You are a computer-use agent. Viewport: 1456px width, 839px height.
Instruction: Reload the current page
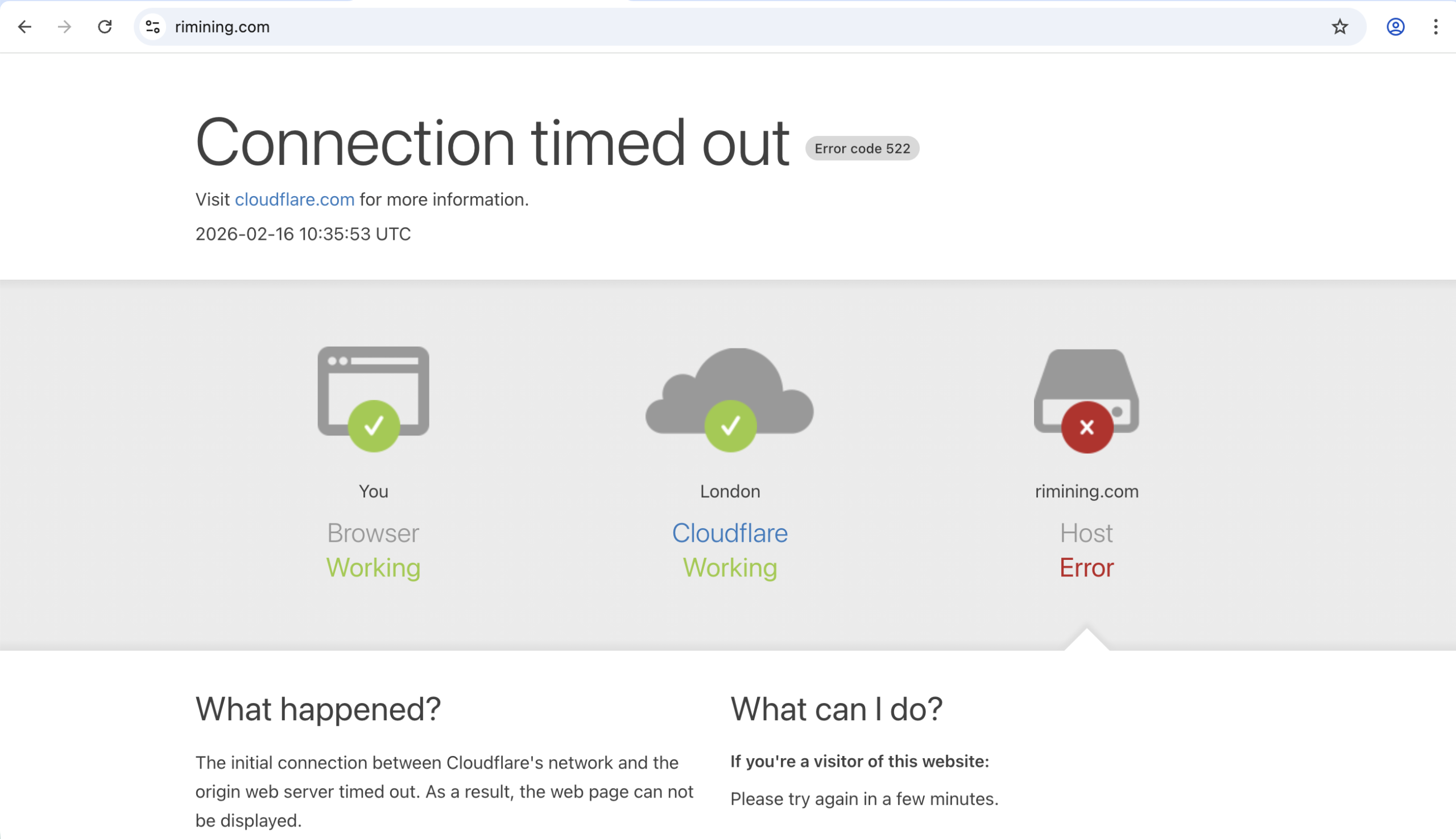click(x=105, y=27)
